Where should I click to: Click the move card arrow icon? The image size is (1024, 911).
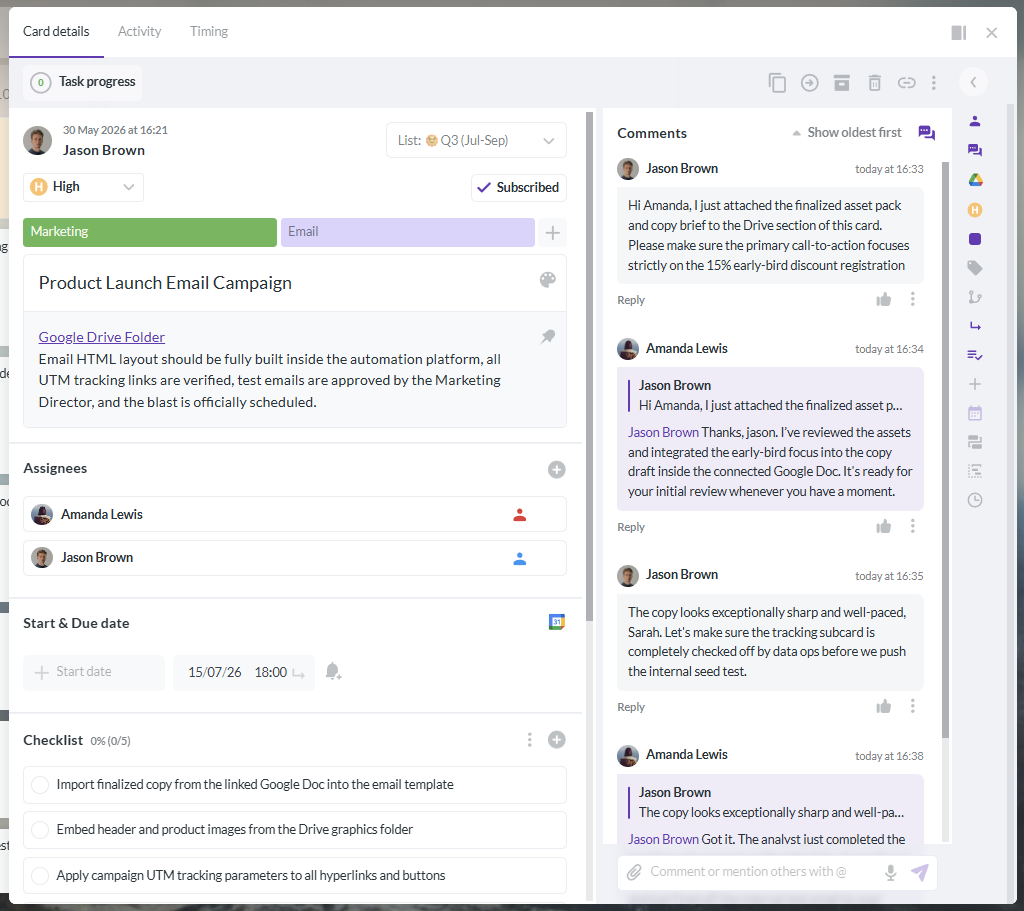tap(810, 83)
